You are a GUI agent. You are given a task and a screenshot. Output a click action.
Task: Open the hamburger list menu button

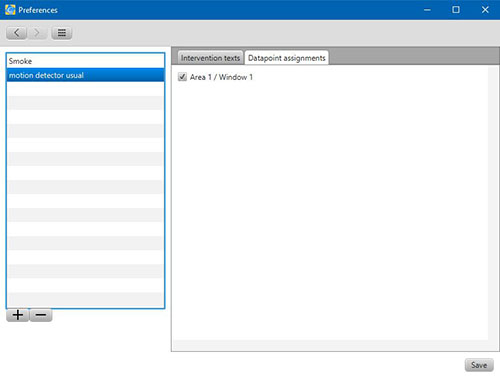point(62,33)
